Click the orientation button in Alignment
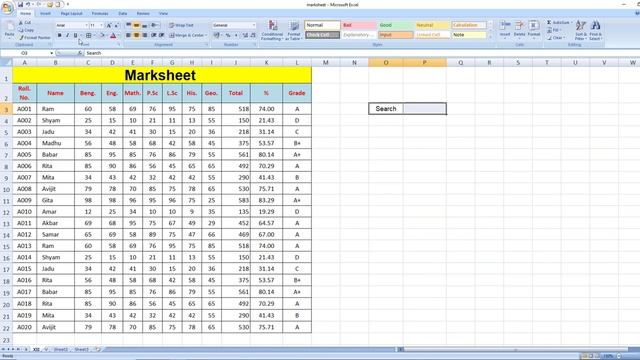This screenshot has width=640, height=360. click(x=155, y=25)
